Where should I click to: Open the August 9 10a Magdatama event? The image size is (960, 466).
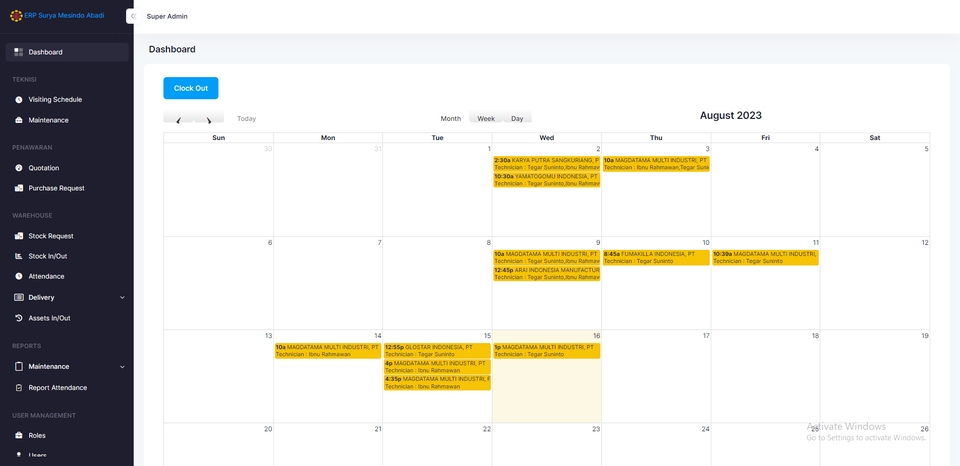pyautogui.click(x=547, y=257)
